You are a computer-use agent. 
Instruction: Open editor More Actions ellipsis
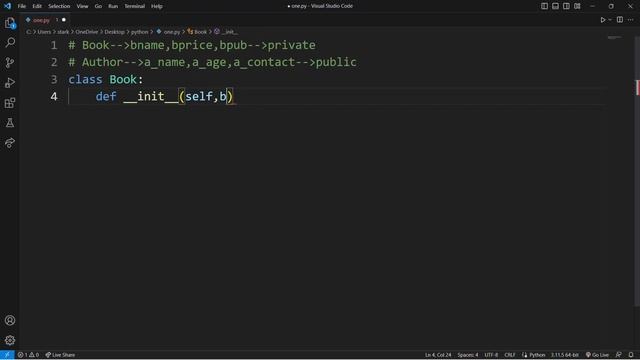click(x=631, y=20)
